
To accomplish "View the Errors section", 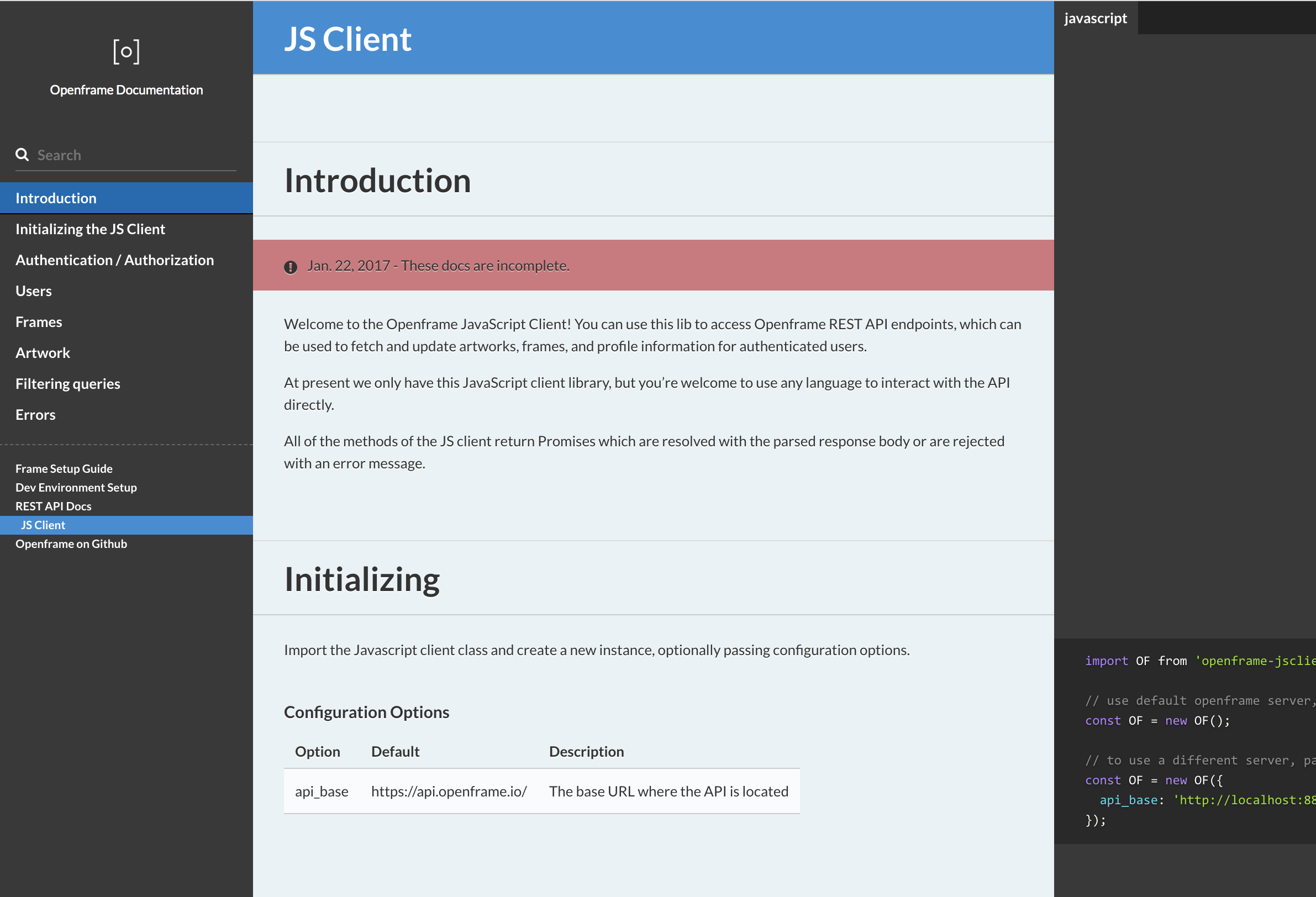I will tap(35, 414).
